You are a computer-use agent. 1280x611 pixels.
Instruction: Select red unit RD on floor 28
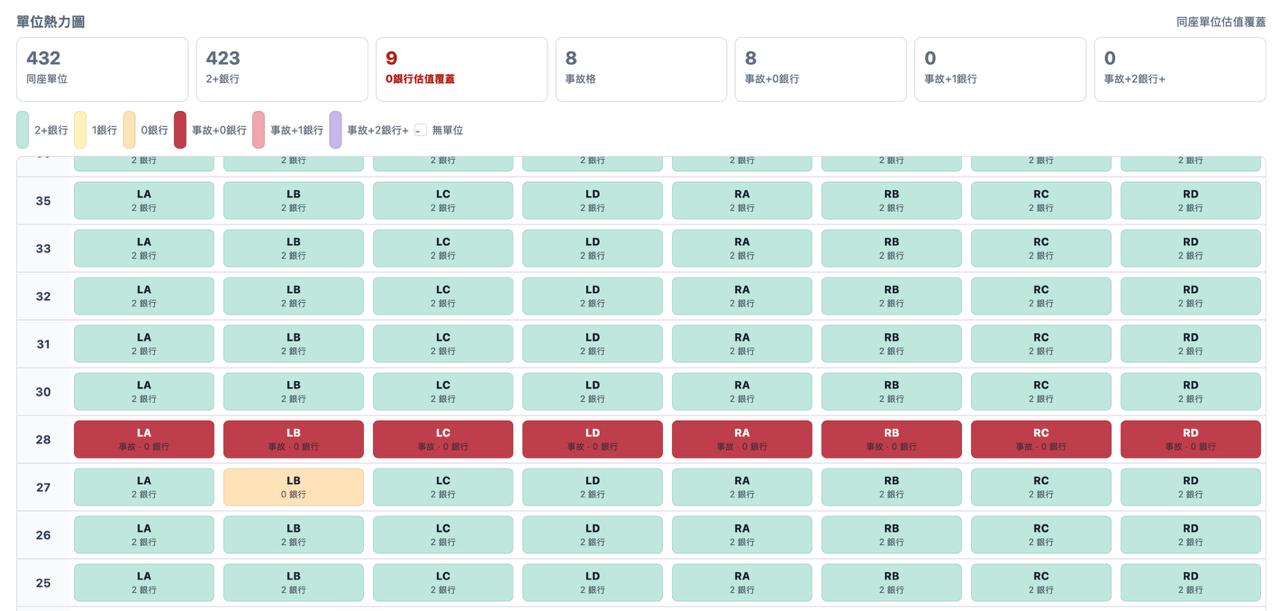coord(1190,439)
